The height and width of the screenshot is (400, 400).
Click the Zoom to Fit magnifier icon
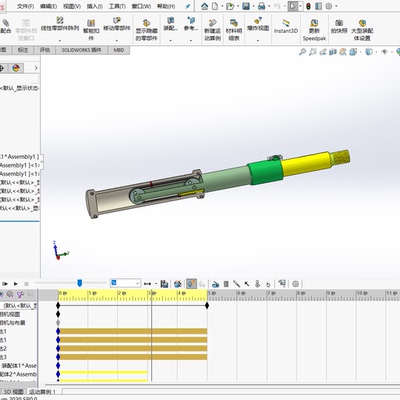click(302, 52)
